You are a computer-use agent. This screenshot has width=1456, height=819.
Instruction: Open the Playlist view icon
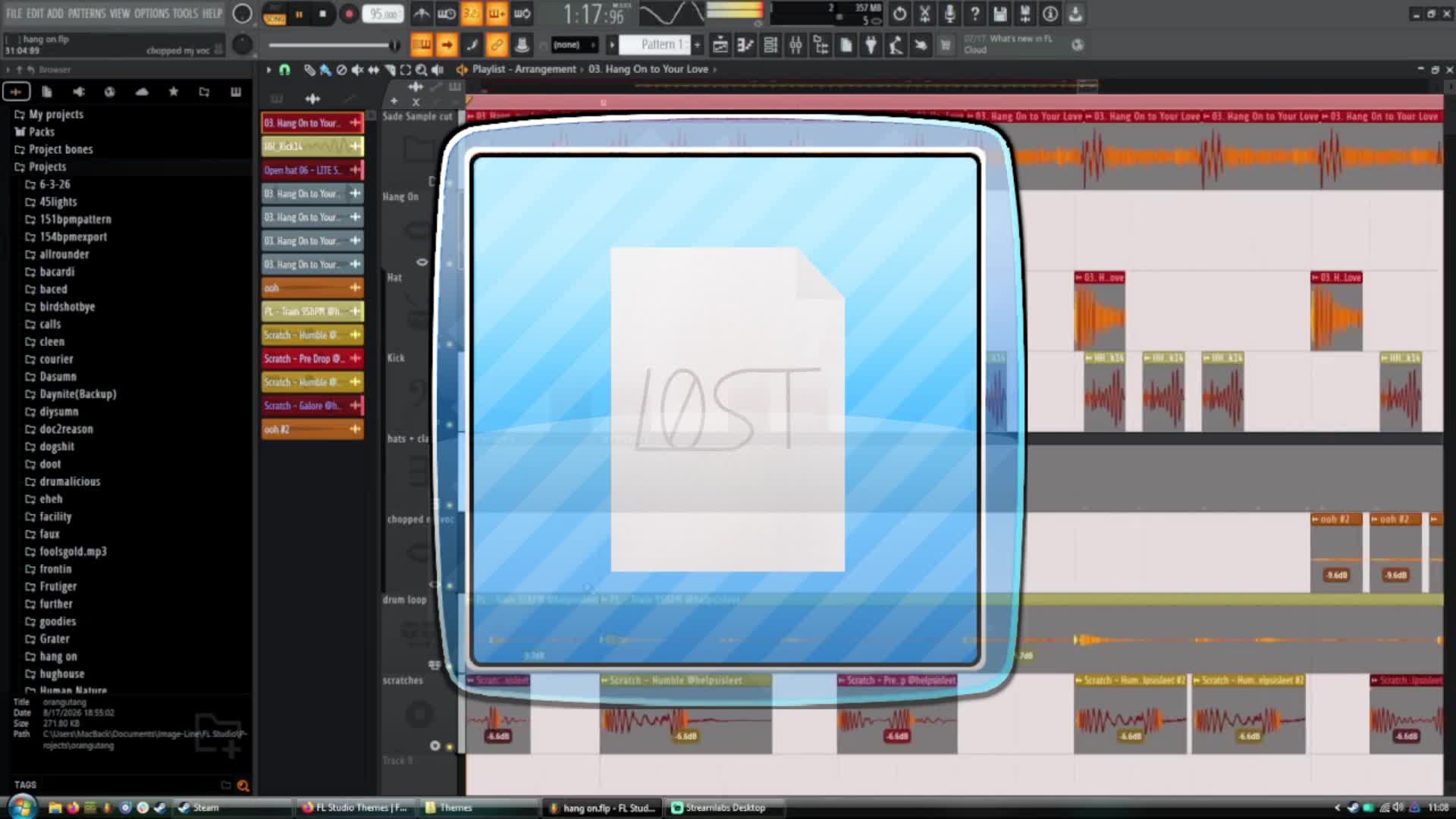click(720, 45)
